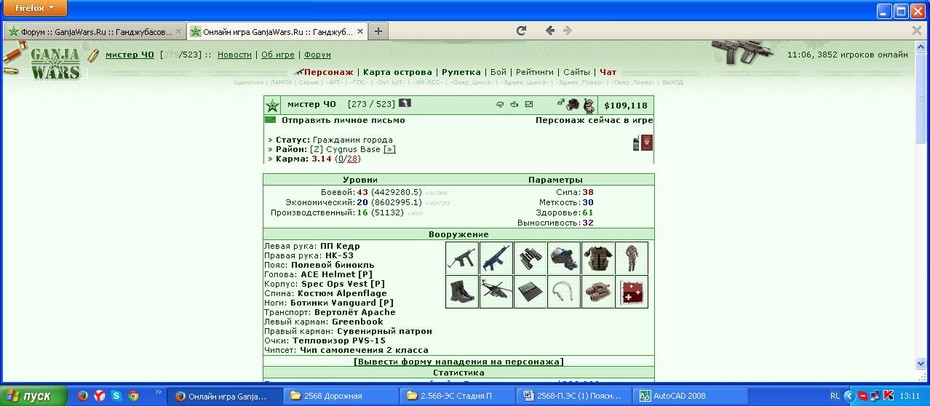Click the scrollbar down arrow
930x406 pixels.
click(x=921, y=363)
